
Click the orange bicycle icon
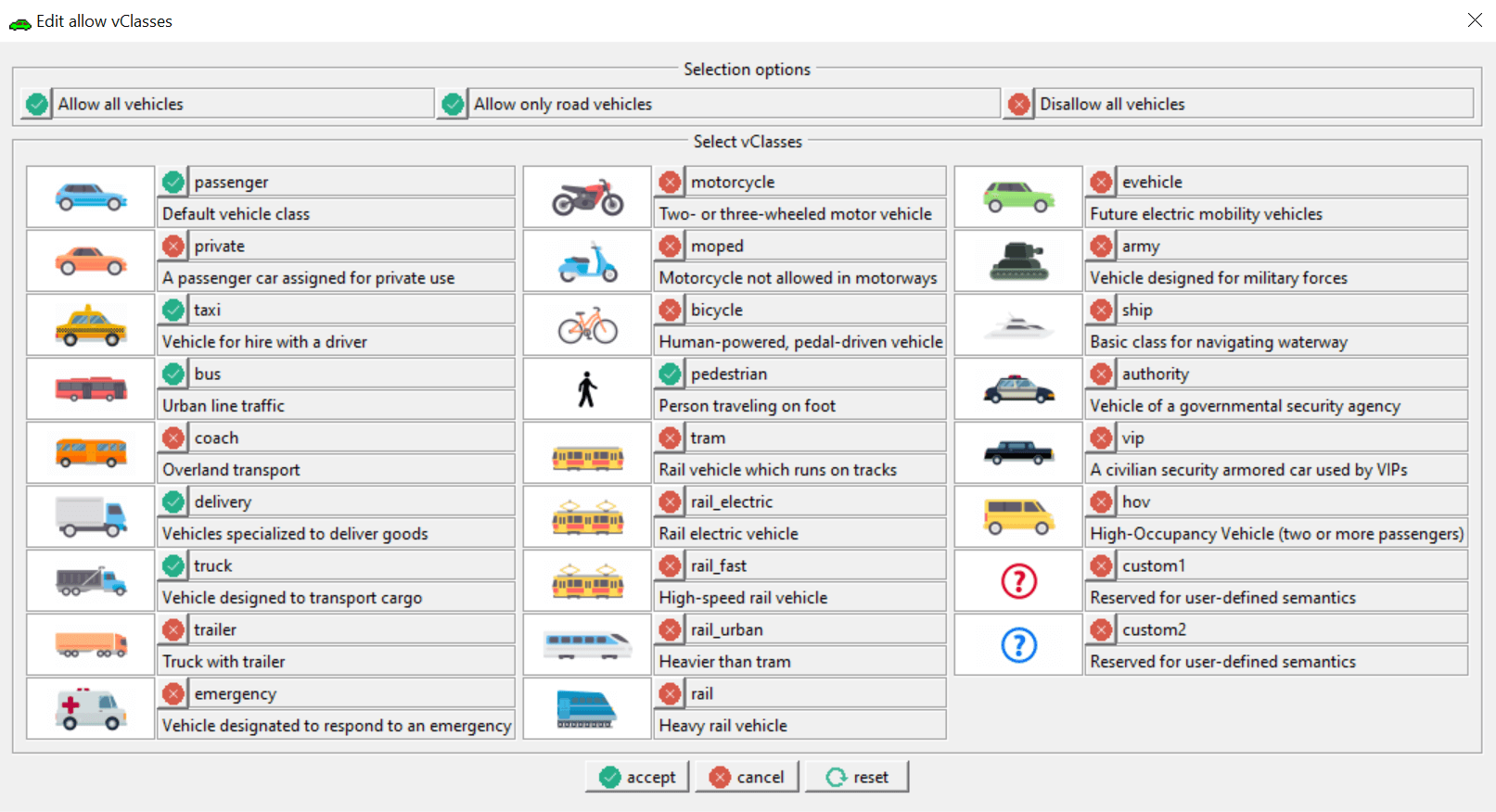tap(587, 325)
